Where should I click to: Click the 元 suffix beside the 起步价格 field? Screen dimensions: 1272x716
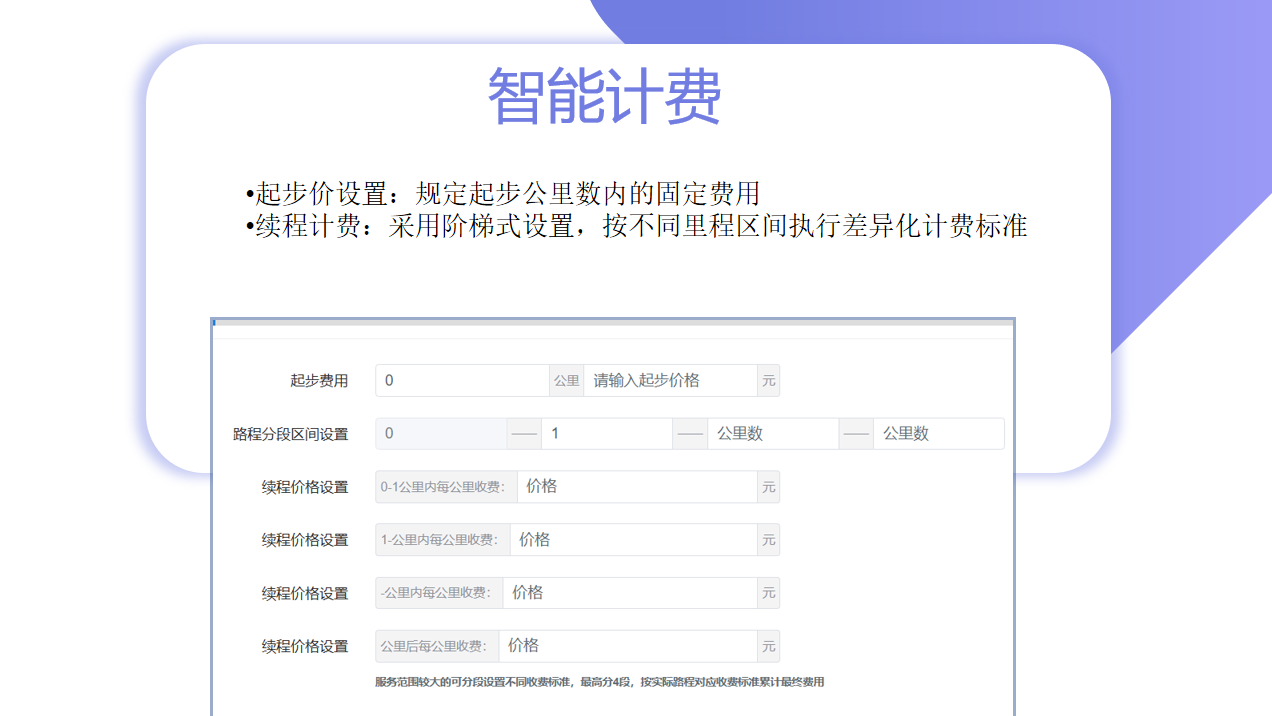pyautogui.click(x=768, y=381)
